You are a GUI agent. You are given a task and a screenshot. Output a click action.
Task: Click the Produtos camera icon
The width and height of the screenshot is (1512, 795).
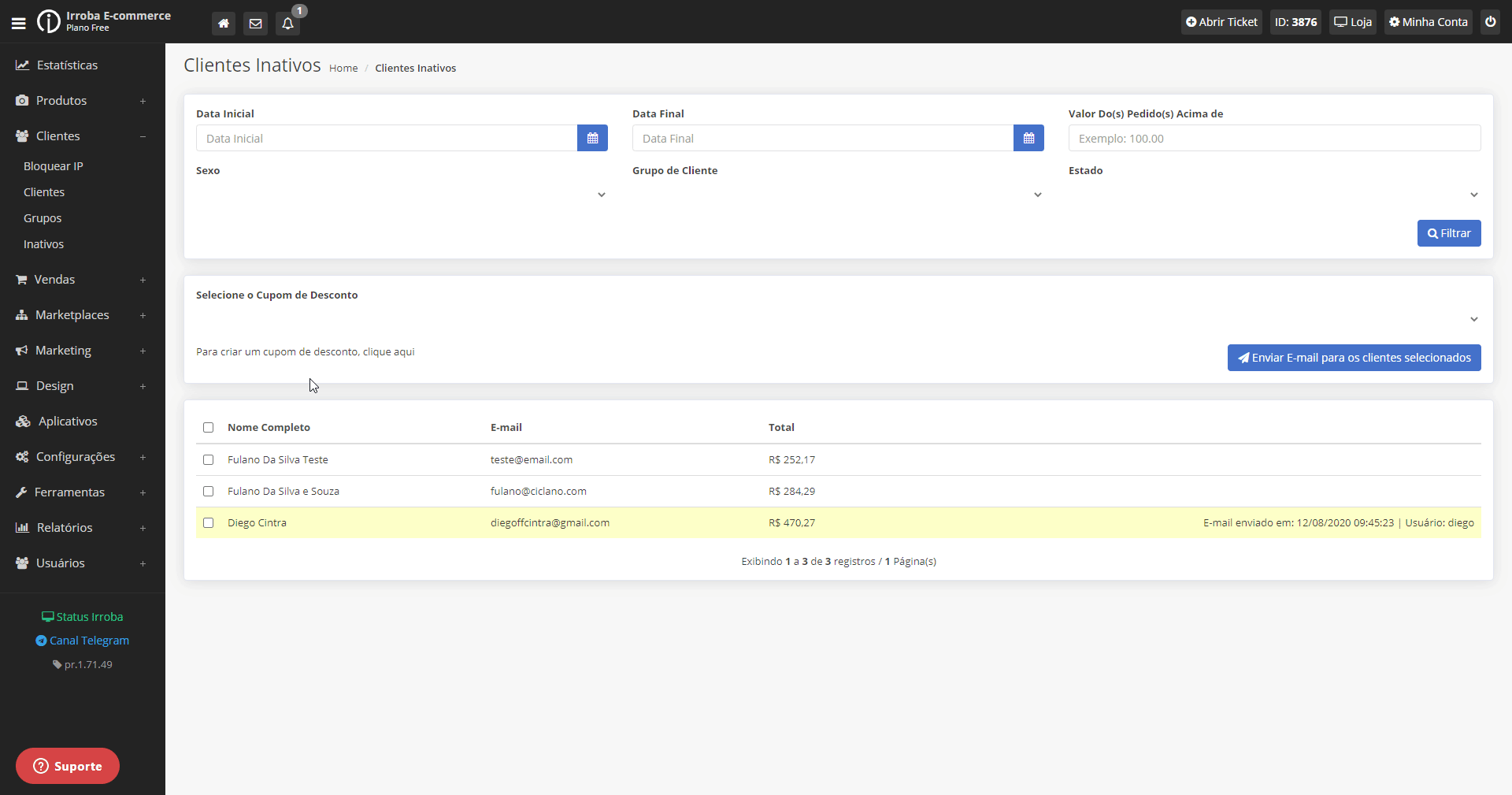[22, 101]
